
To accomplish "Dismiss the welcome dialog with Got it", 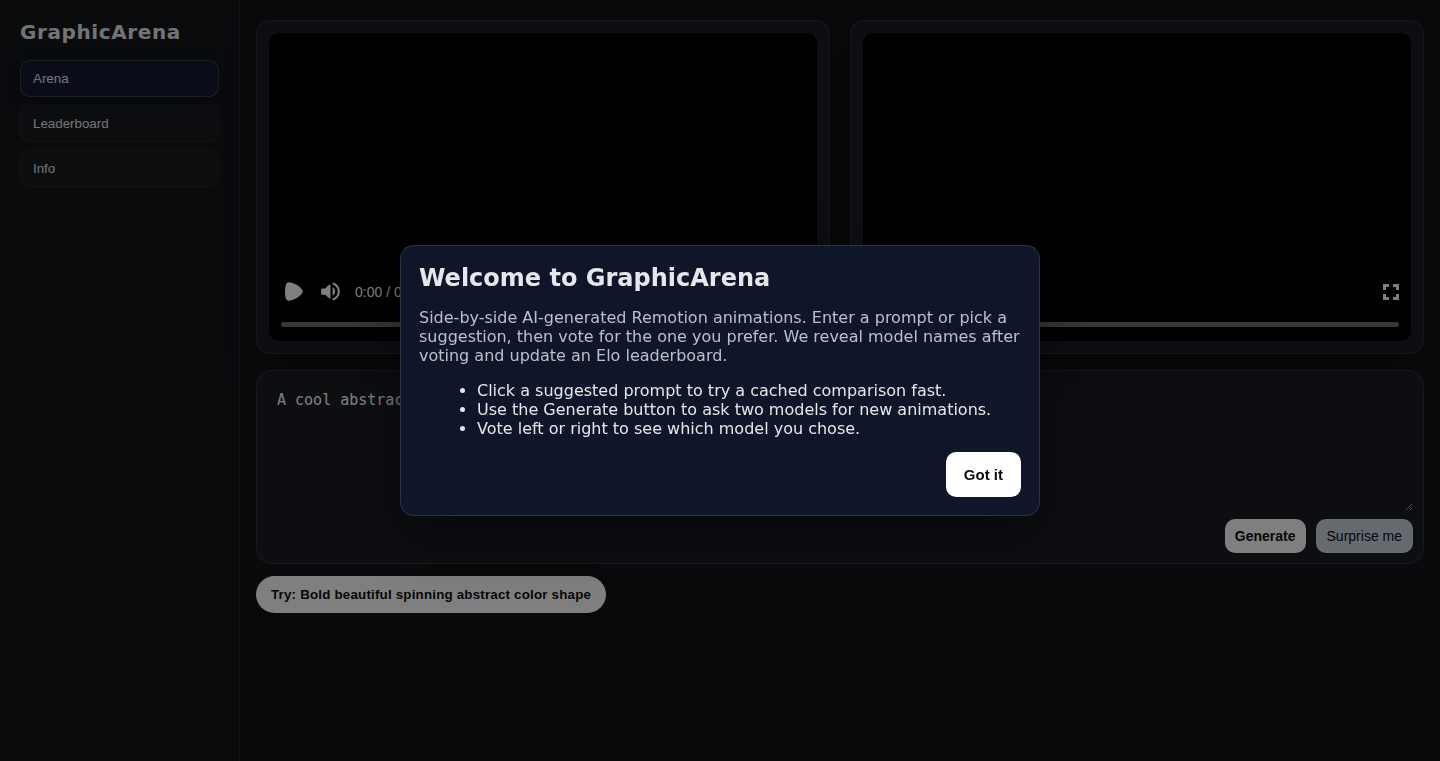I will click(x=983, y=474).
